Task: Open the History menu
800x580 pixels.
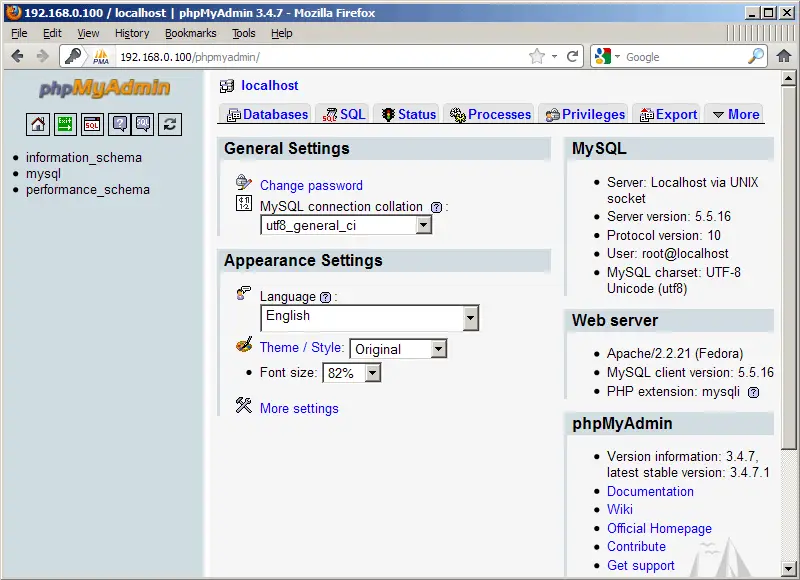Action: (132, 33)
